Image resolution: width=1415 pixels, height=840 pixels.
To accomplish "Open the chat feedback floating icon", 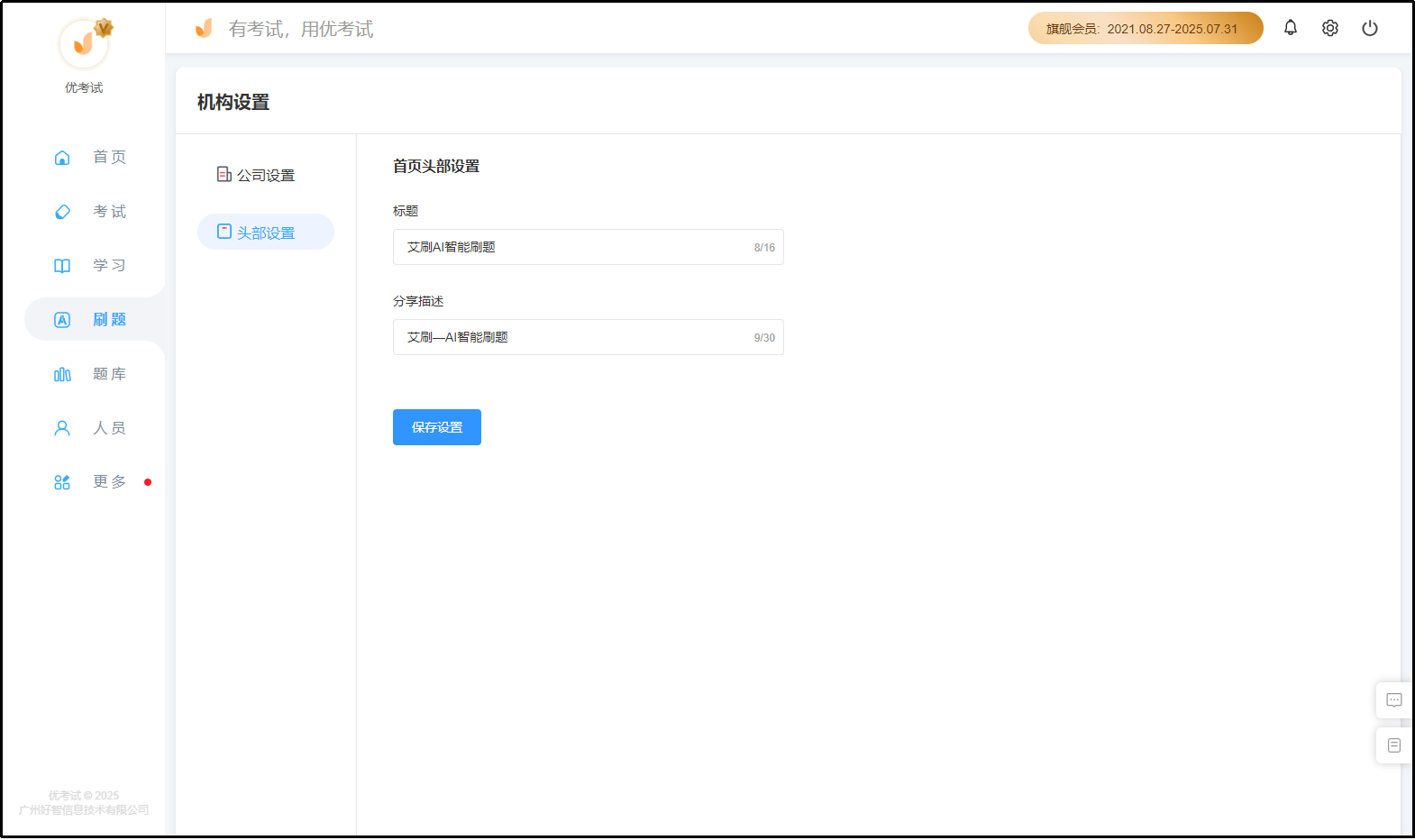I will point(1394,700).
